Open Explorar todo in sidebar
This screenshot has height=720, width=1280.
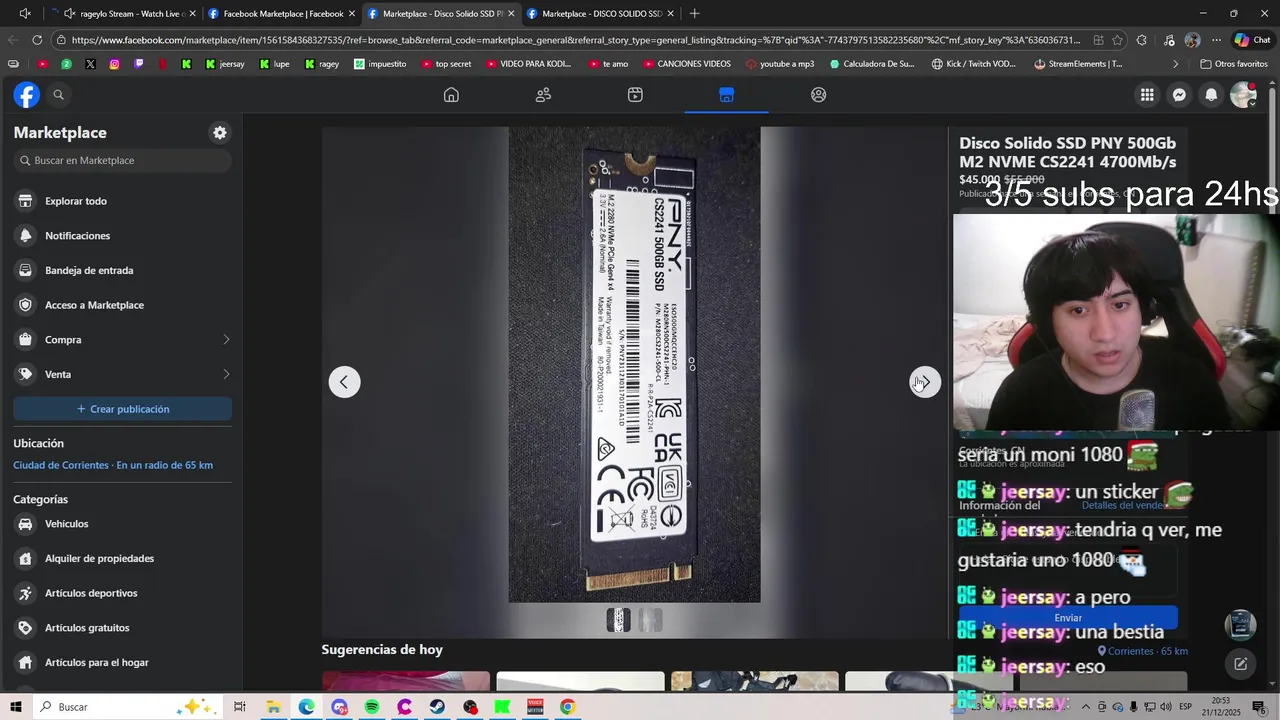[122, 201]
